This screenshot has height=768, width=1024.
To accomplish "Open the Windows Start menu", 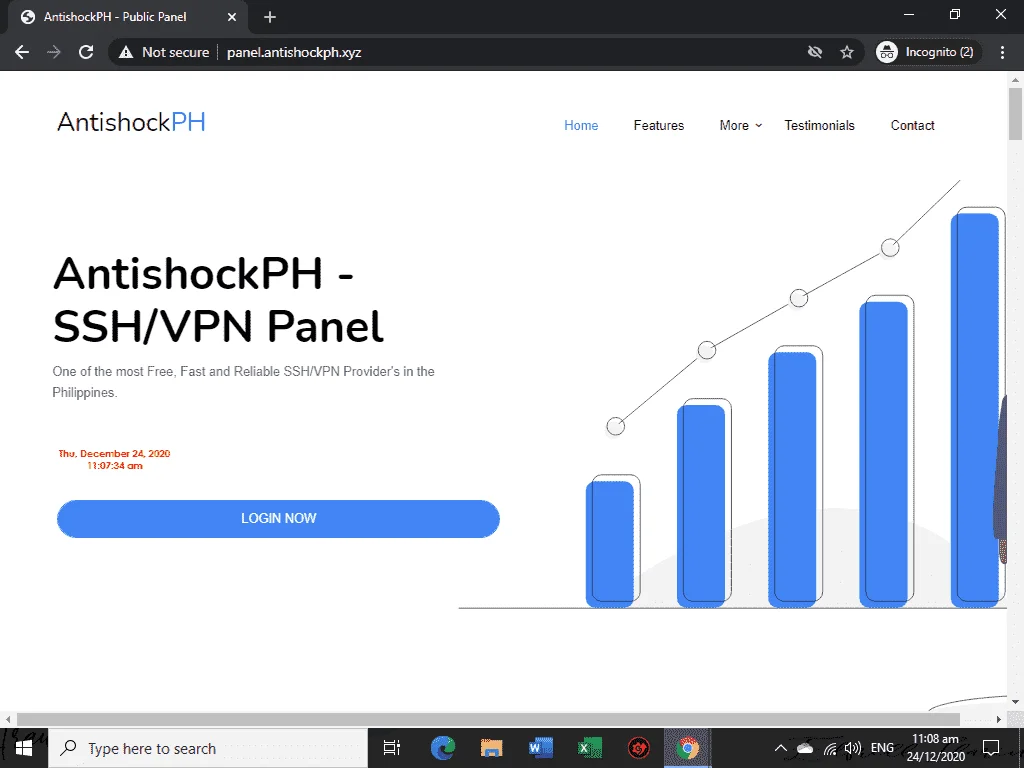I will [24, 748].
